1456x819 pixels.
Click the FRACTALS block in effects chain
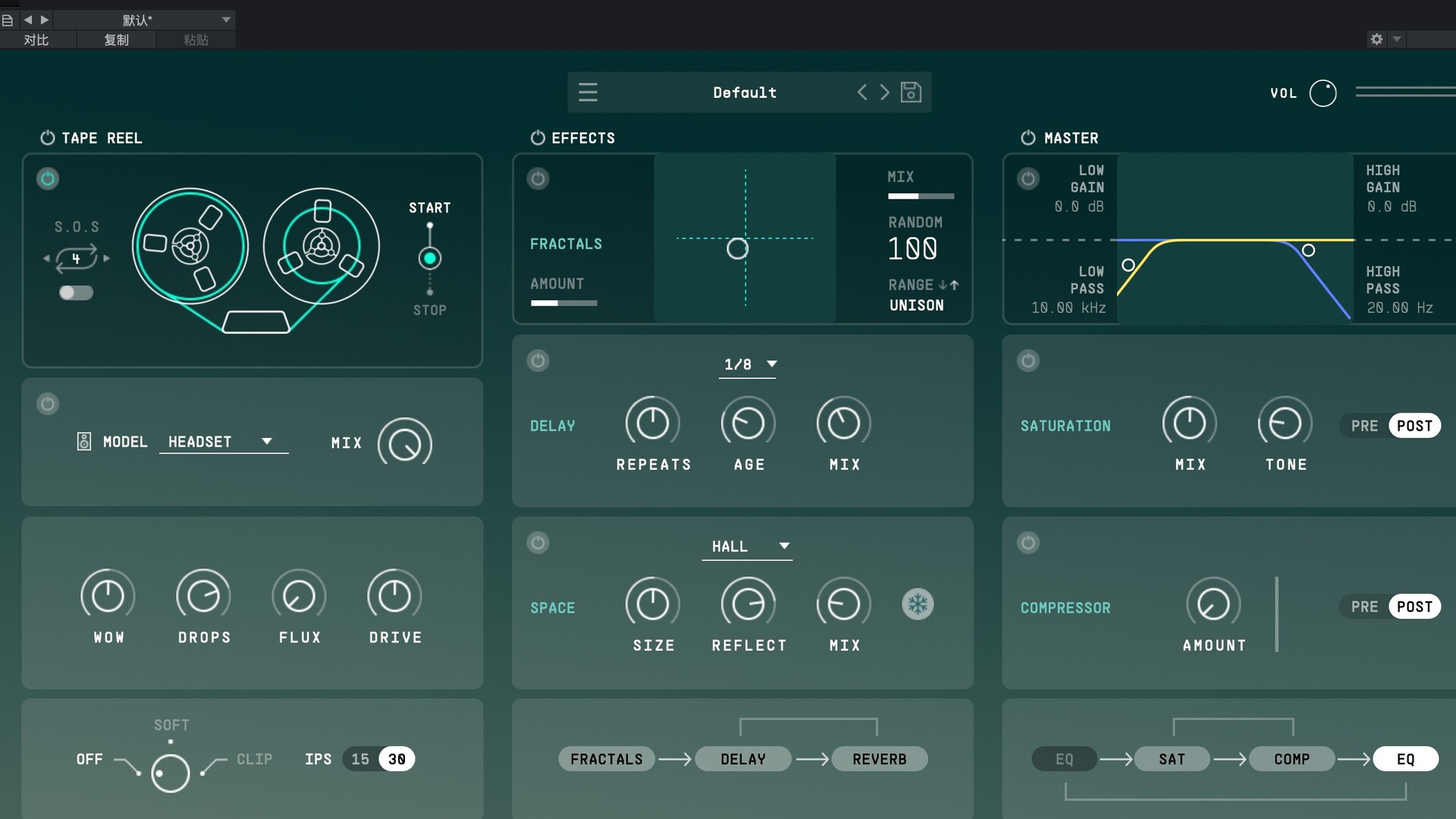click(x=606, y=759)
